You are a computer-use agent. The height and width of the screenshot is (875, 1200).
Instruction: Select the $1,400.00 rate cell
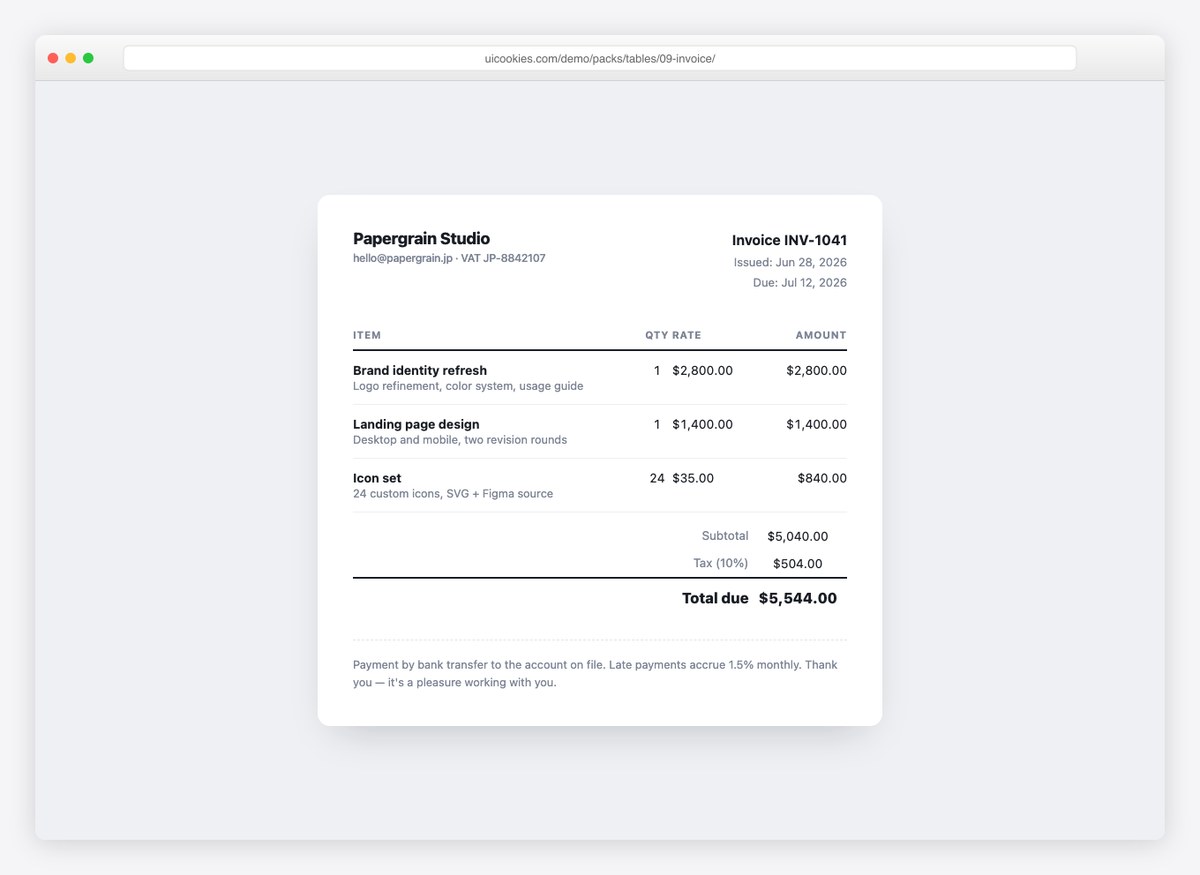coord(702,424)
